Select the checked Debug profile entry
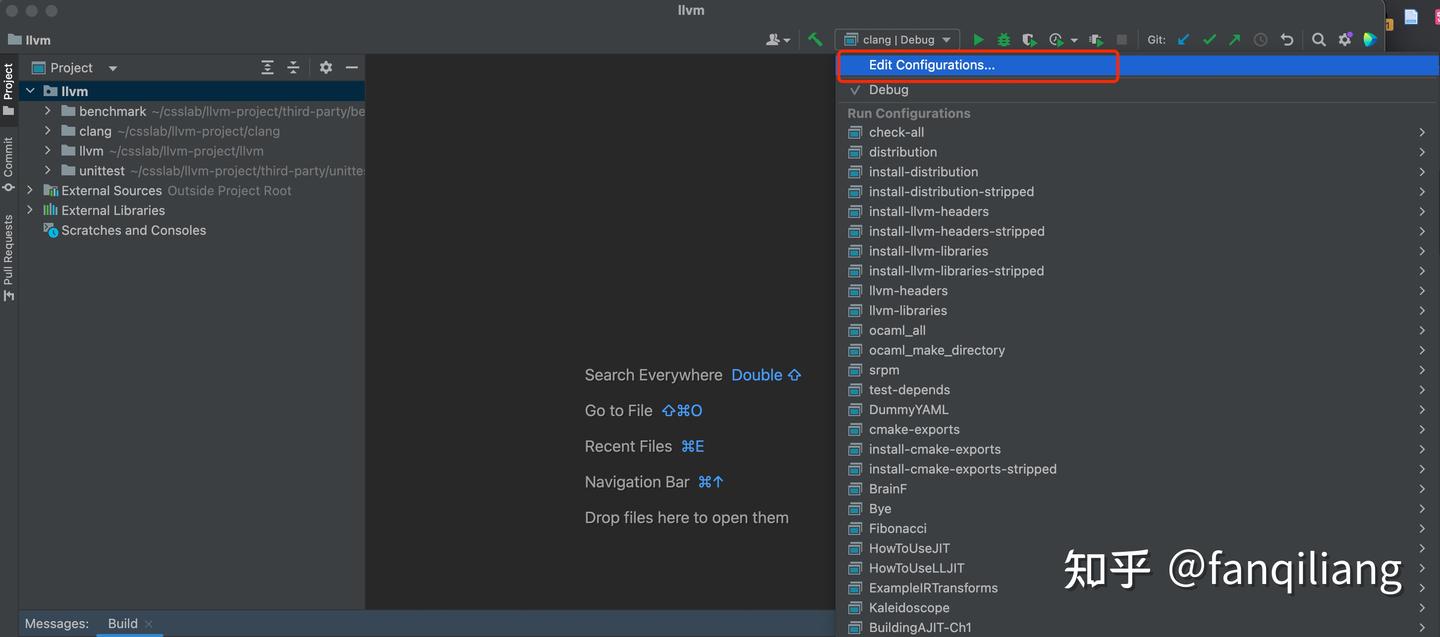Screen dimensions: 1440x637 click(x=888, y=90)
